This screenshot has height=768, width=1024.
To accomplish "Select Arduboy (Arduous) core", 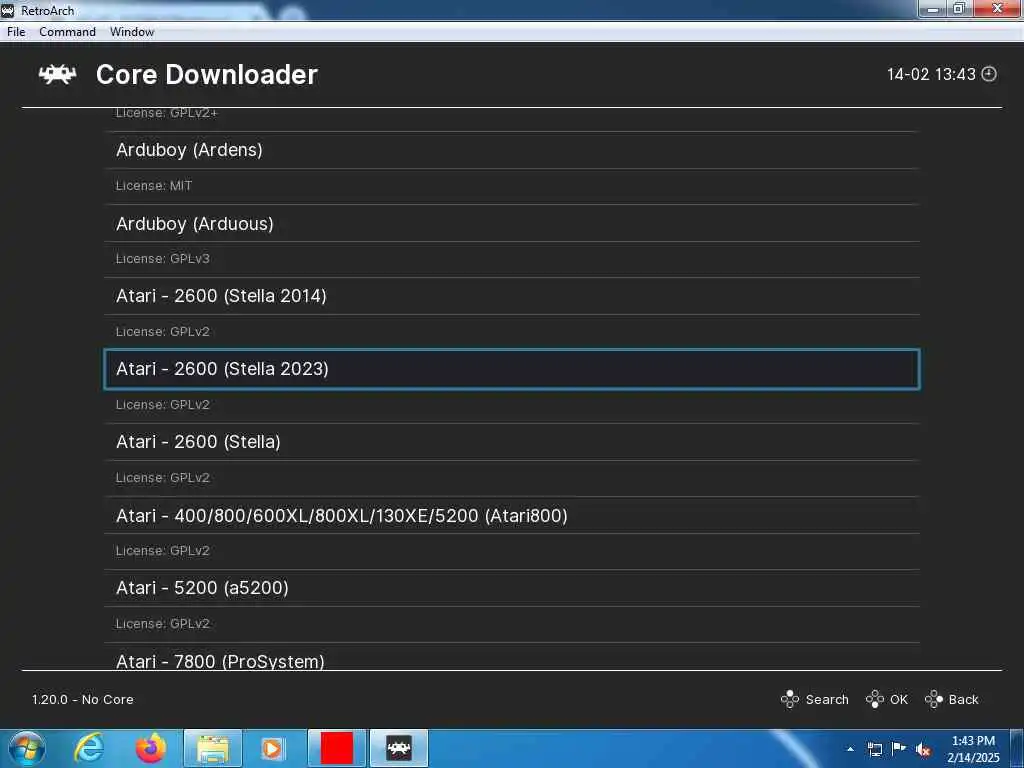I will (512, 223).
